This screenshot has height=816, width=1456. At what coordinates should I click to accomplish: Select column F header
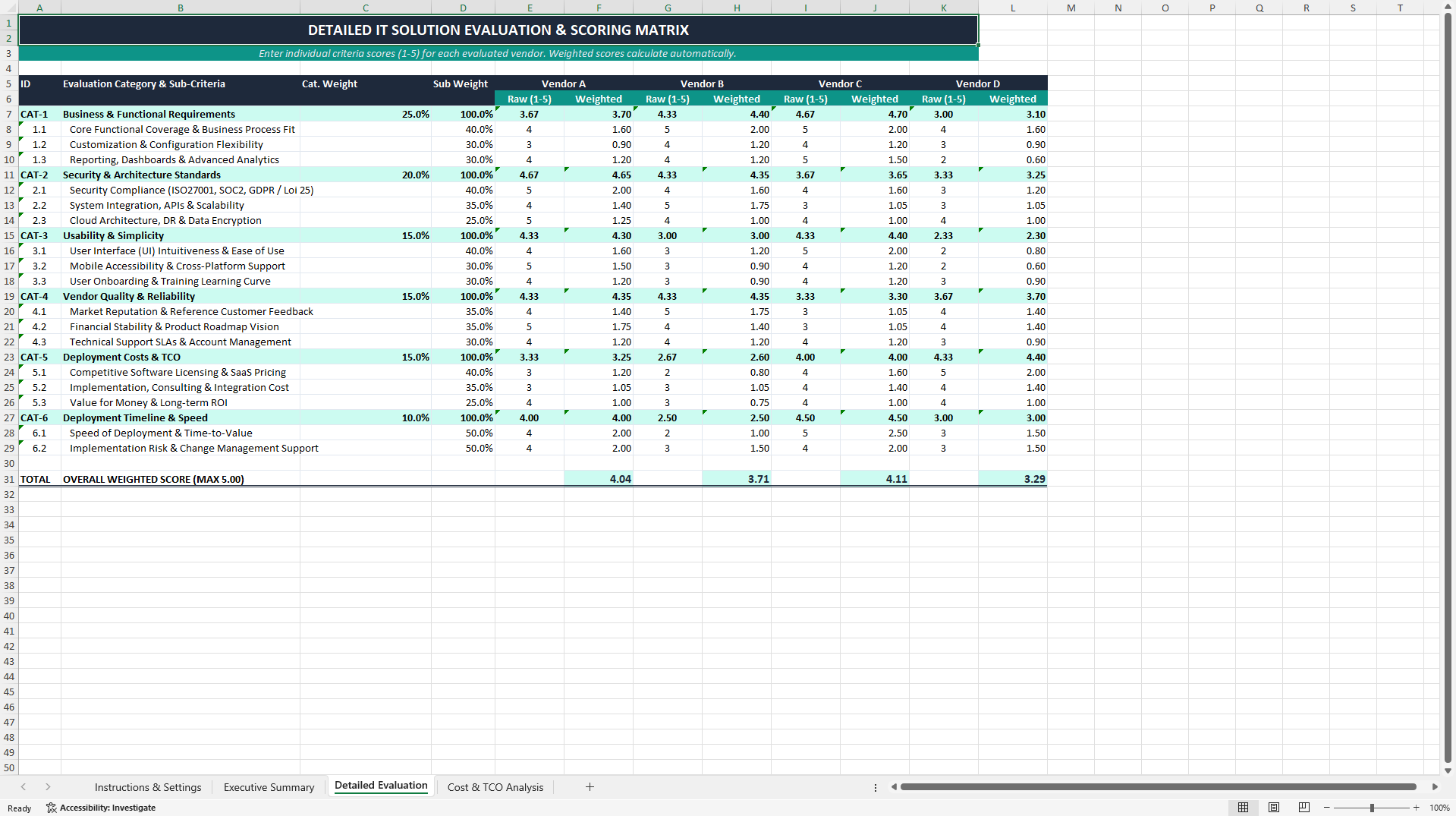coord(599,8)
